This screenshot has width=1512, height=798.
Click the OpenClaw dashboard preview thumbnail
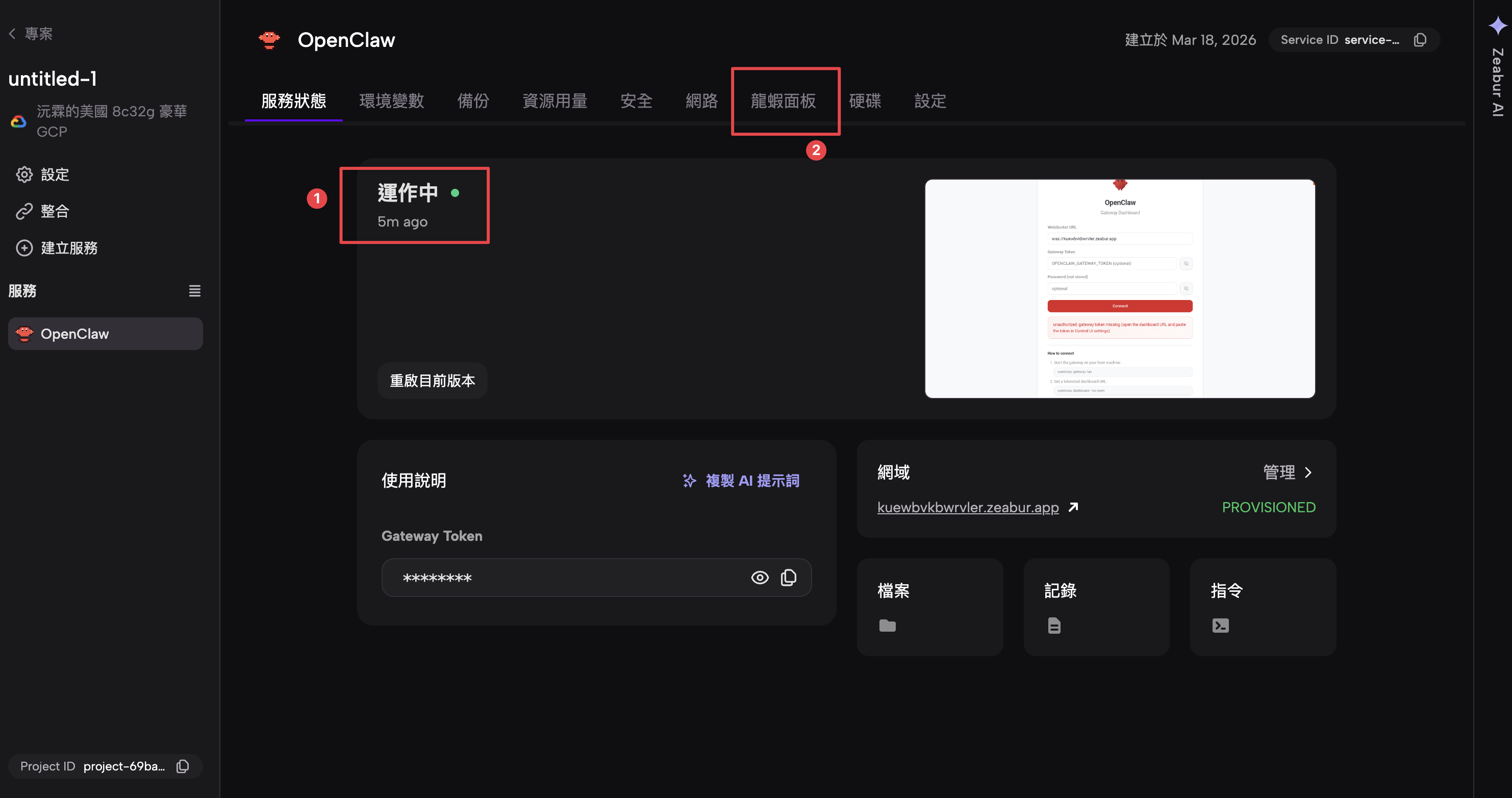pos(1119,289)
